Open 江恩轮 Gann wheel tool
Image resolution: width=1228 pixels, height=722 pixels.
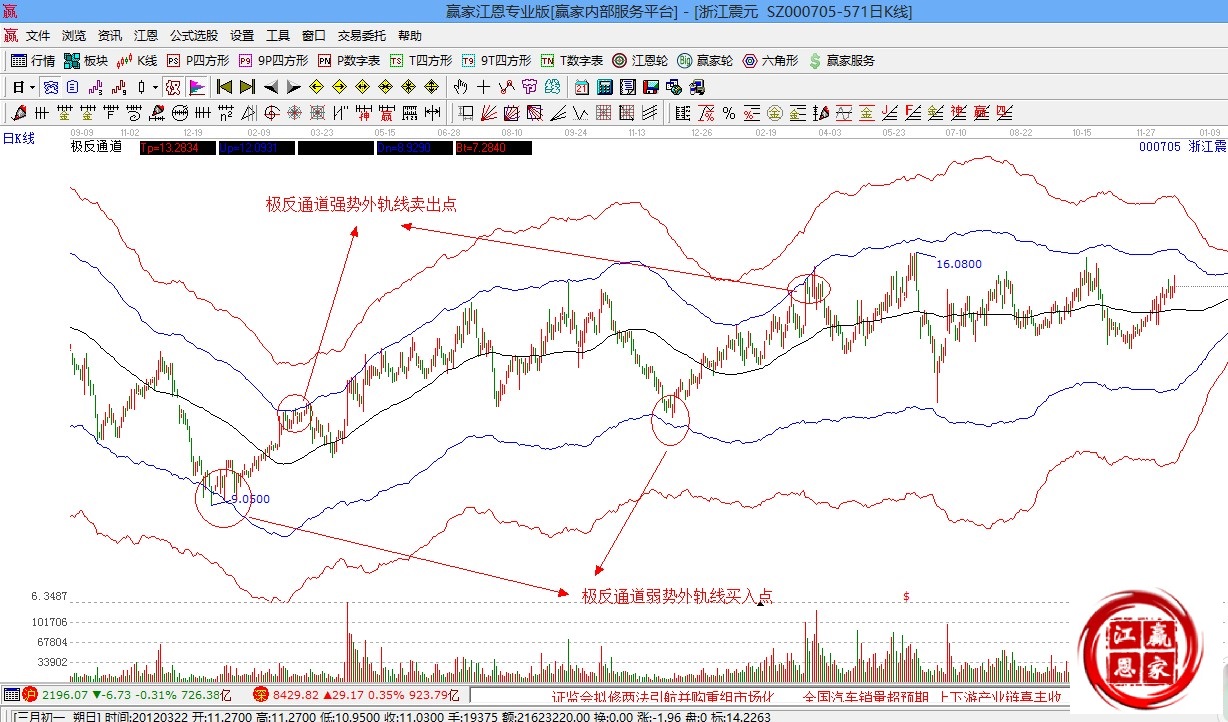point(640,61)
